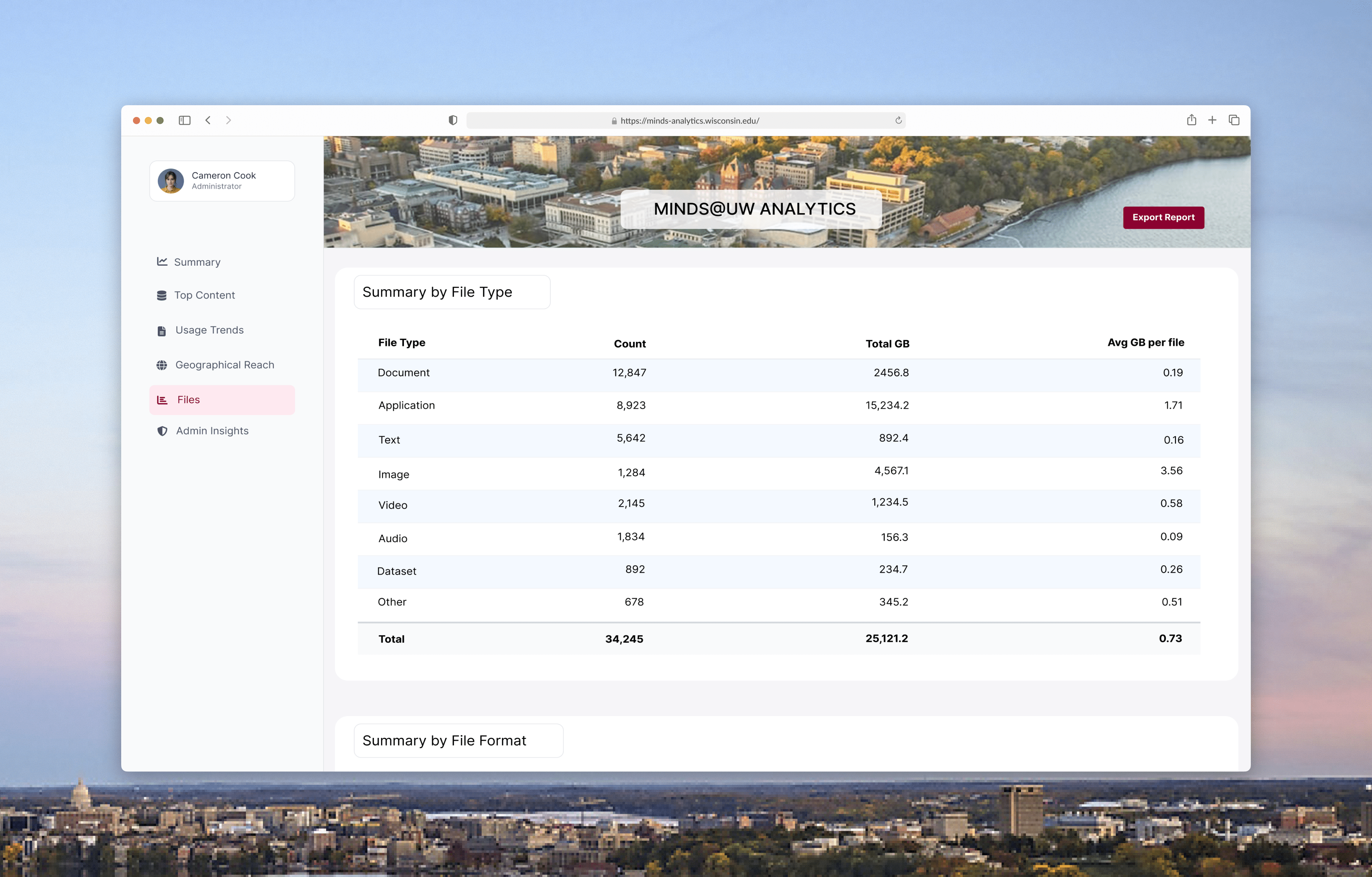Click the browser share icon
The image size is (1372, 877).
click(1191, 120)
